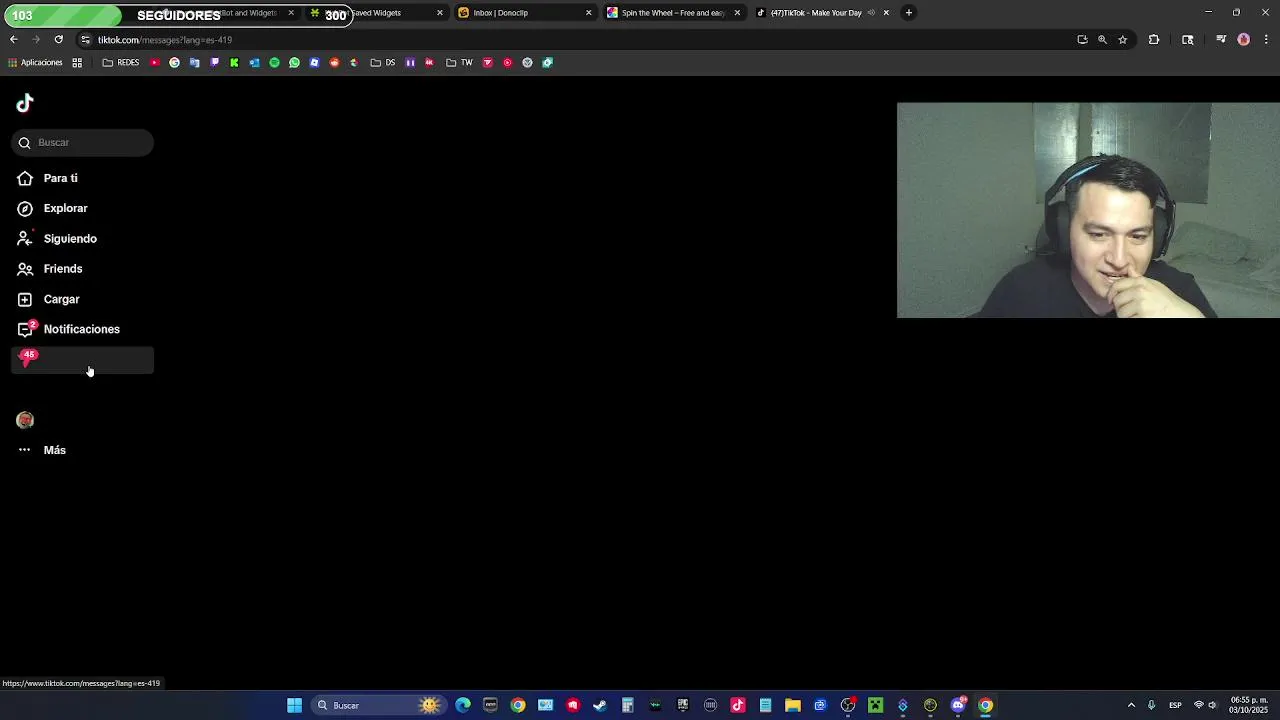Image resolution: width=1280 pixels, height=720 pixels.
Task: Open the Chrome extensions puzzle menu
Action: pyautogui.click(x=1154, y=40)
